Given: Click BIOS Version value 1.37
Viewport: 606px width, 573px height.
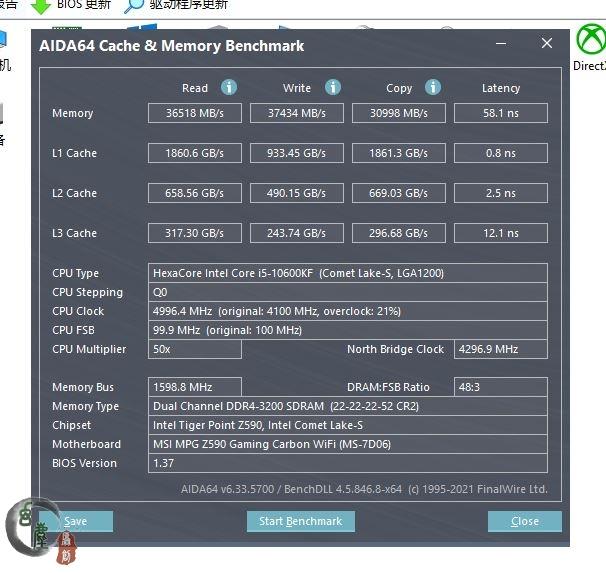Looking at the screenshot, I should click(348, 463).
